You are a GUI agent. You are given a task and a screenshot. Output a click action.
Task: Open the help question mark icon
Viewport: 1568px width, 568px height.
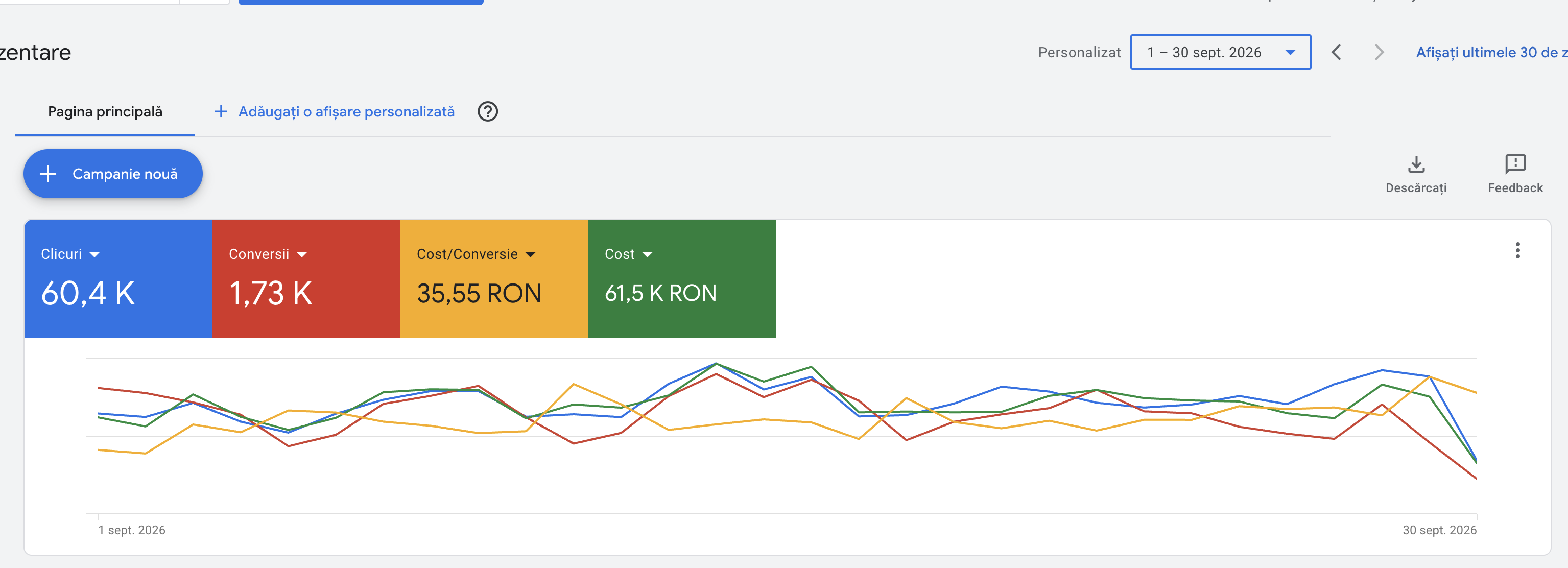coord(488,111)
